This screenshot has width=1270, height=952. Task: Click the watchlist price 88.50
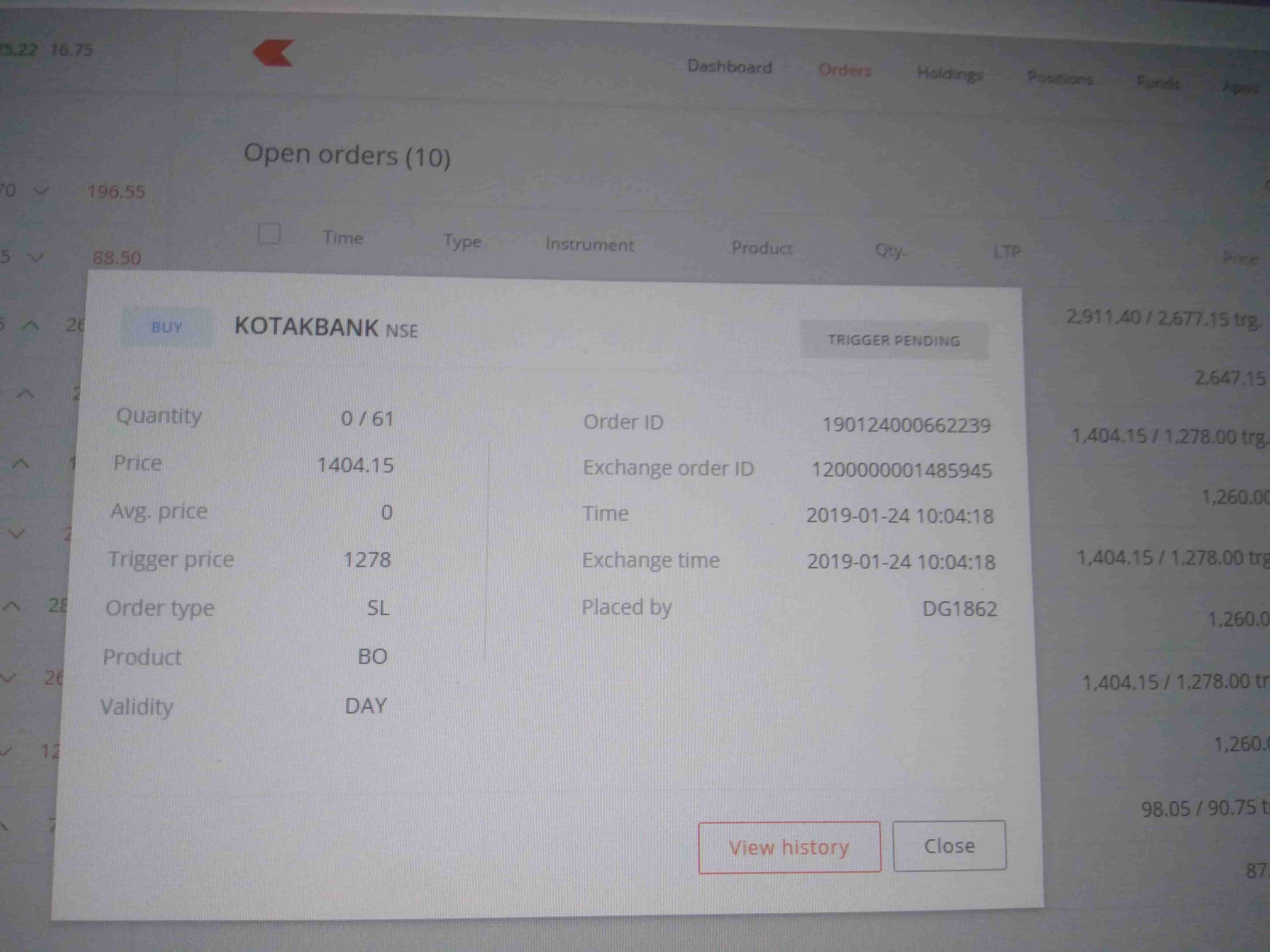point(117,258)
